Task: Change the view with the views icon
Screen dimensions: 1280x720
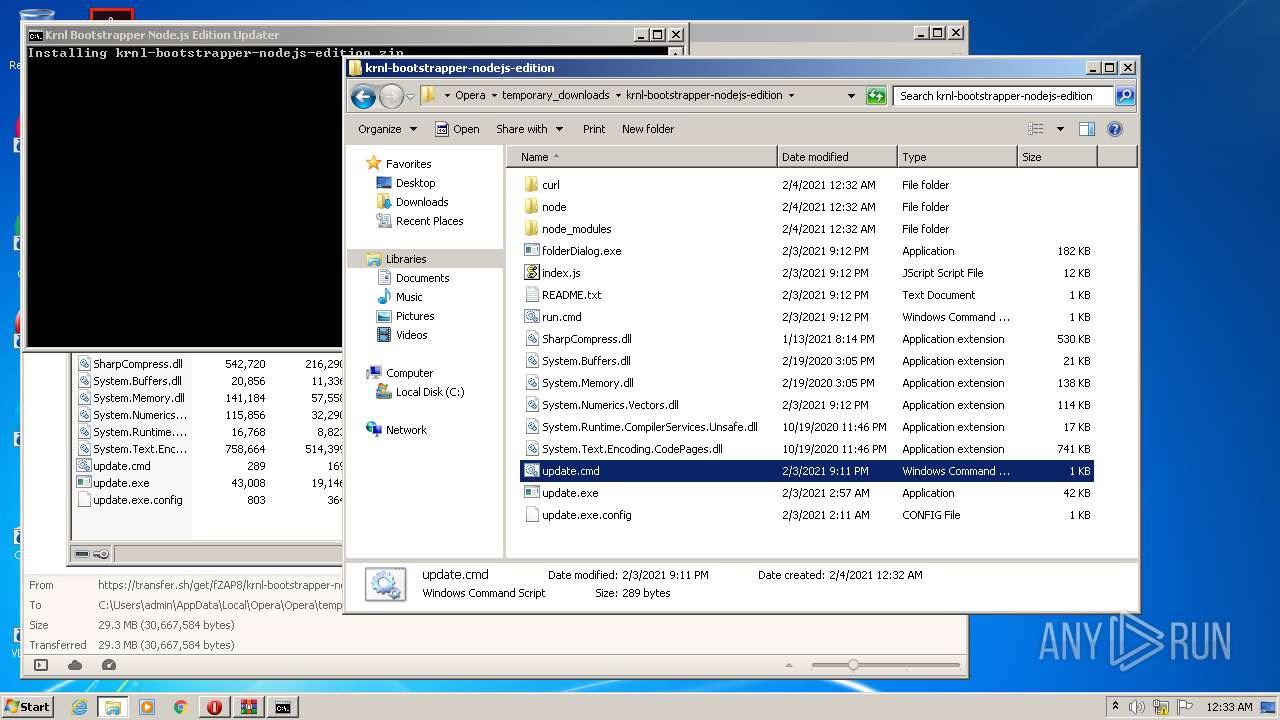Action: coord(1036,129)
